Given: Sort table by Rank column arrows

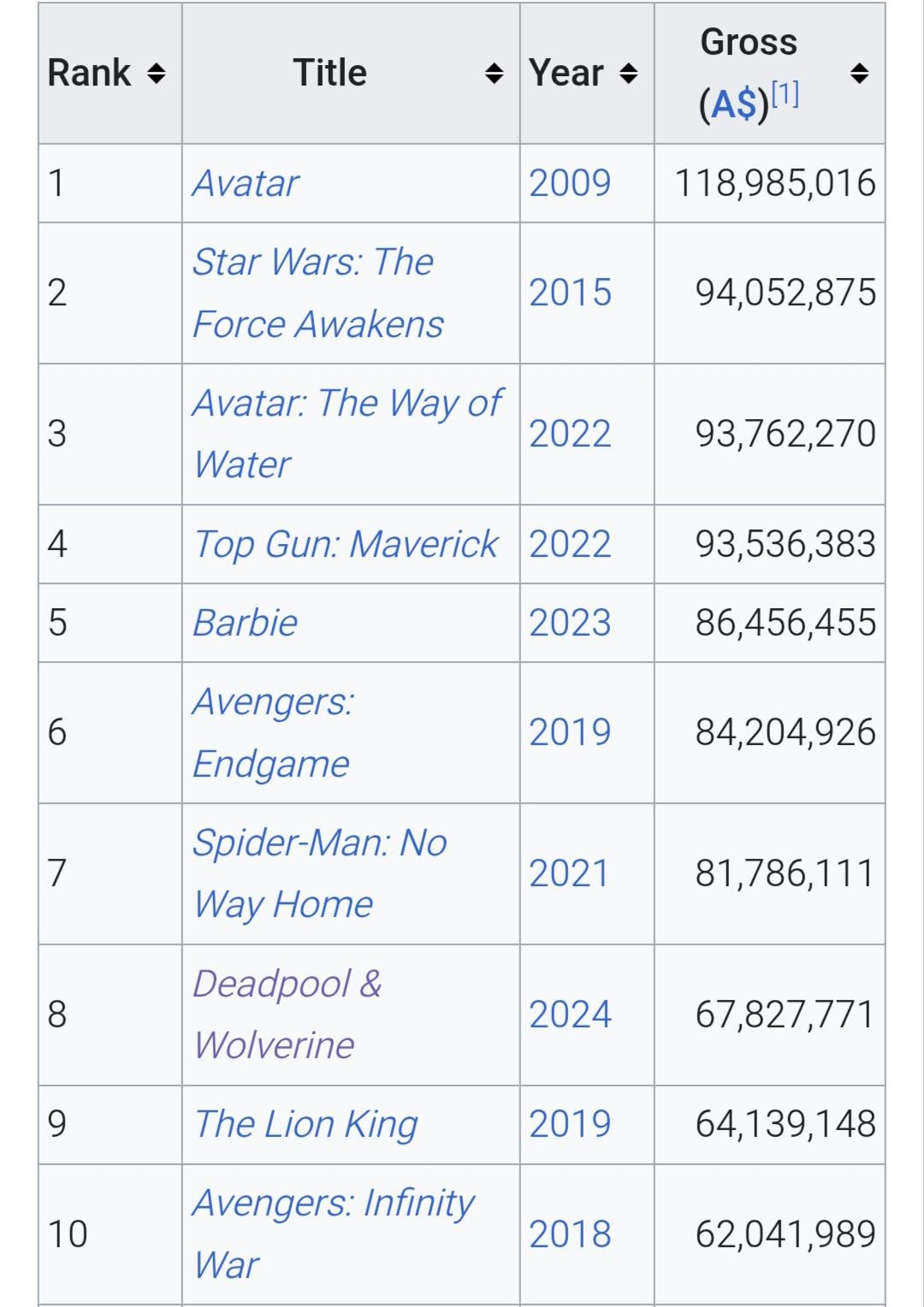Looking at the screenshot, I should pyautogui.click(x=155, y=74).
